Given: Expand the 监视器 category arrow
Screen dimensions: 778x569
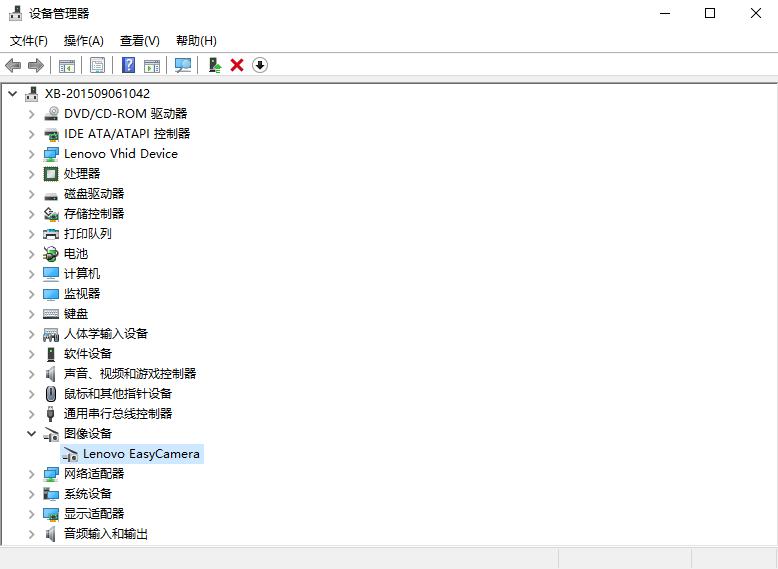Looking at the screenshot, I should (32, 294).
